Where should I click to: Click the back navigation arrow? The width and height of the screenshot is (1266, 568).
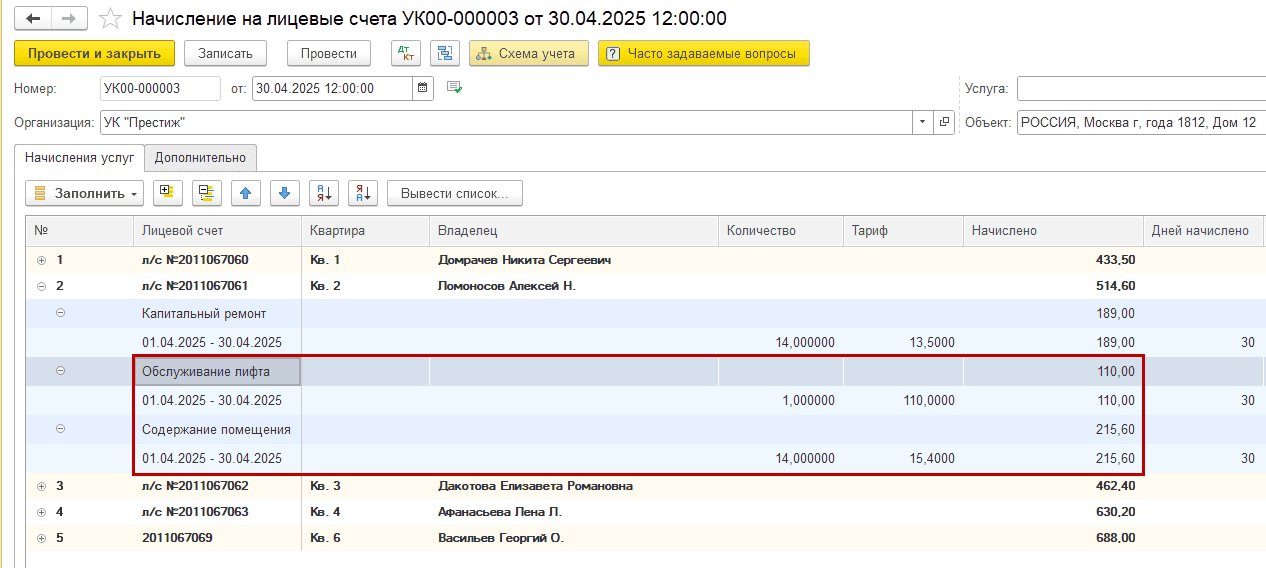pyautogui.click(x=33, y=19)
